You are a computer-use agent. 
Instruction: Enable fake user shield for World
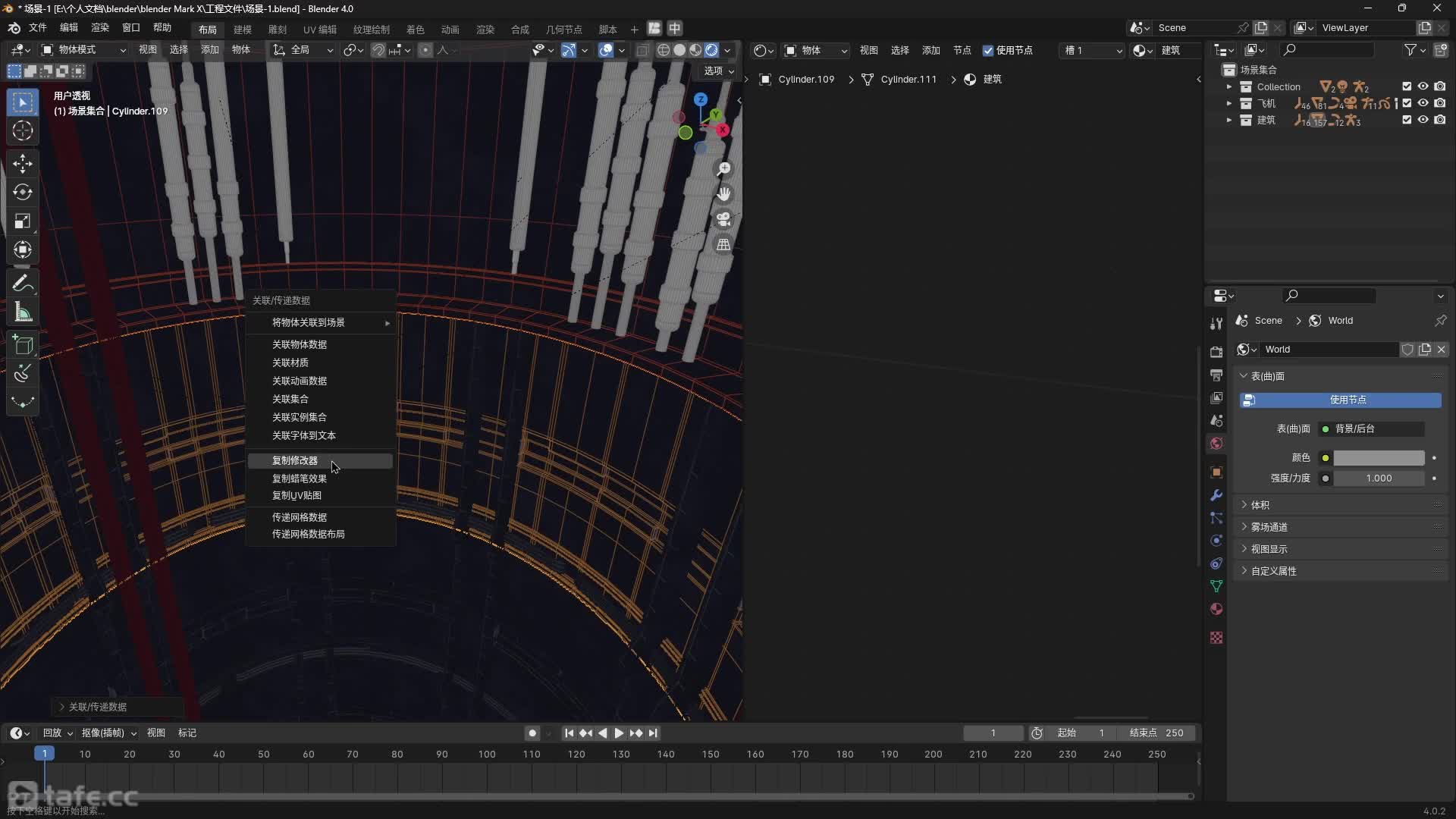point(1407,350)
